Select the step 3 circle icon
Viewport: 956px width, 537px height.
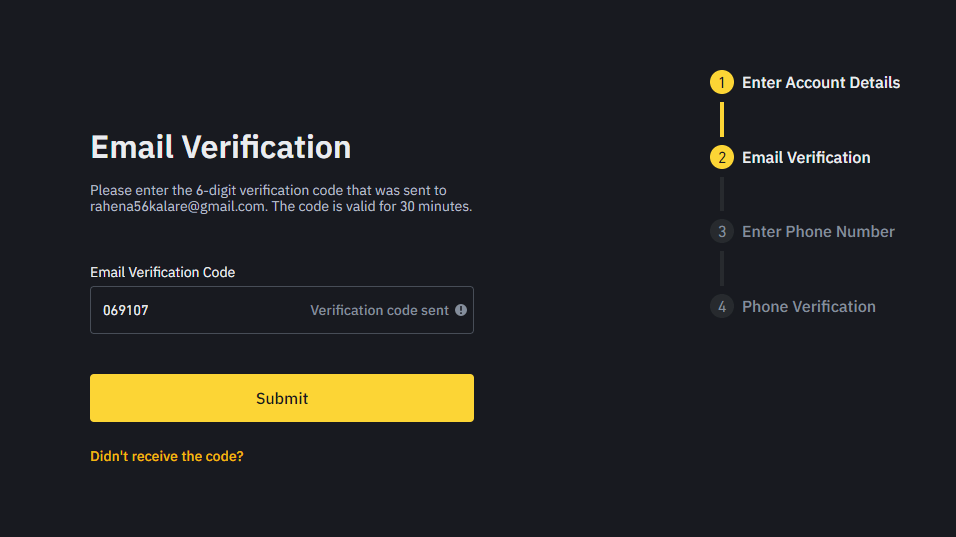722,232
